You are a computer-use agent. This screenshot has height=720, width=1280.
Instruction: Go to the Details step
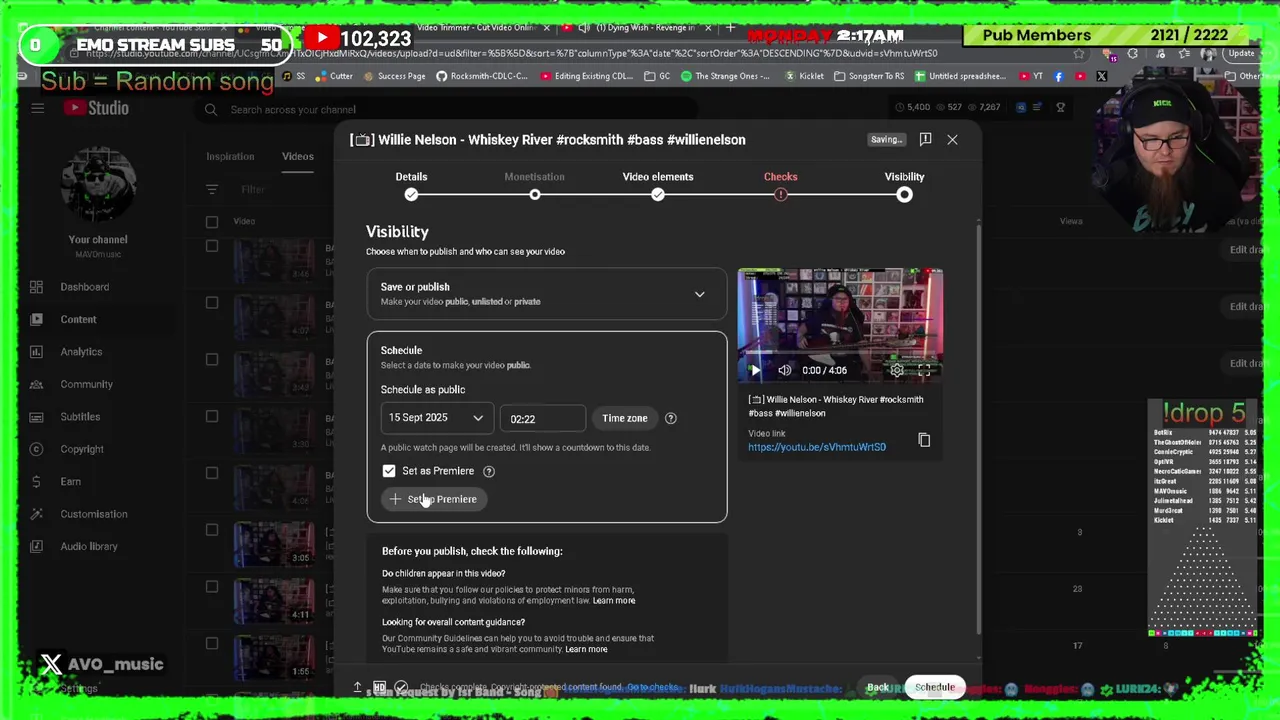[x=411, y=186]
